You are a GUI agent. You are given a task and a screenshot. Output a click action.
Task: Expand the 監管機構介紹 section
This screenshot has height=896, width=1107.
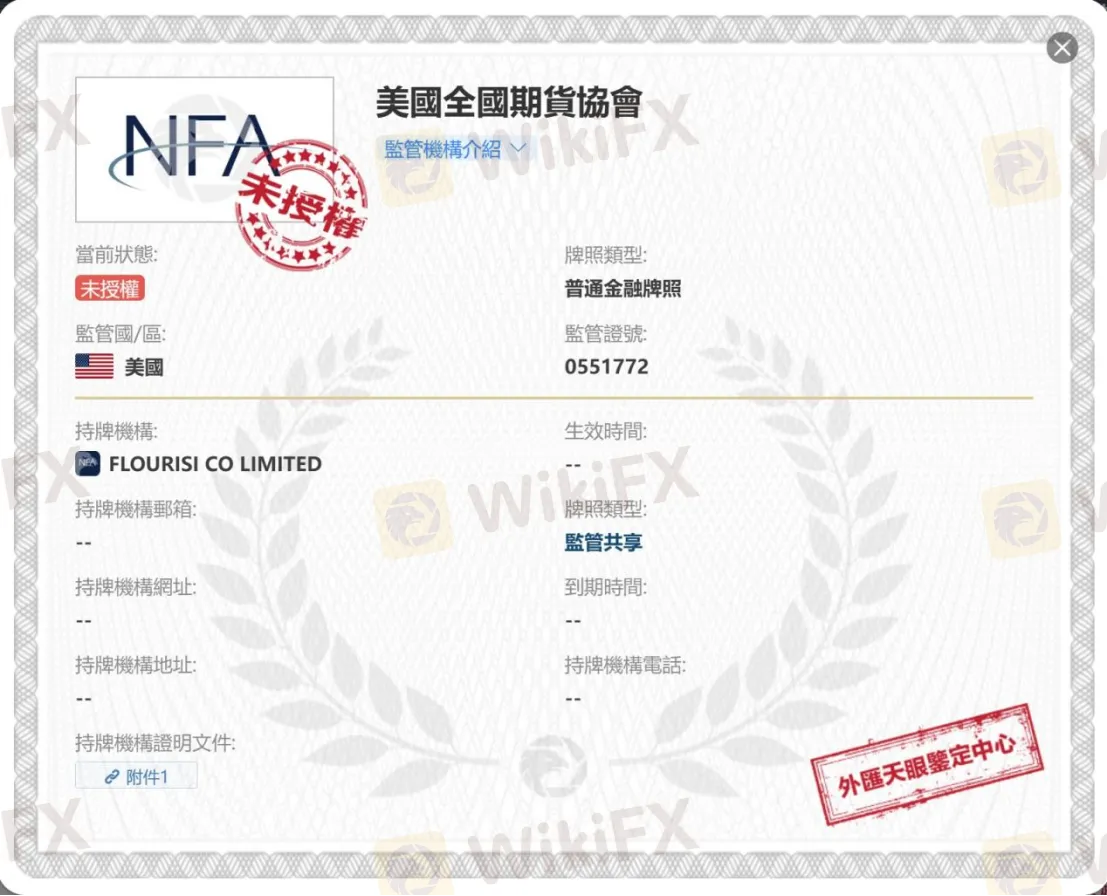pos(455,149)
